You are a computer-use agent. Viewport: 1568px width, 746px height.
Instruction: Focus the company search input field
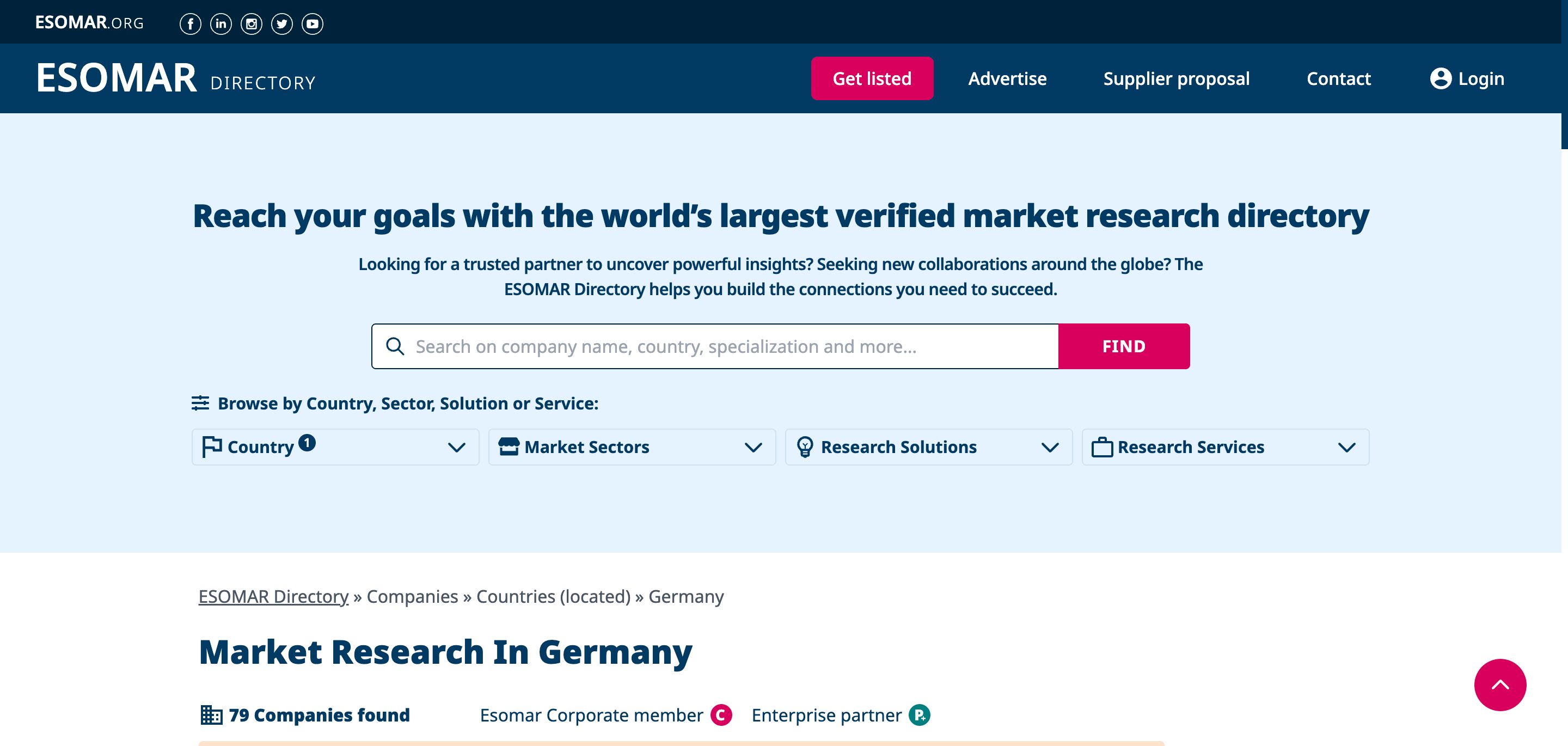pos(715,346)
